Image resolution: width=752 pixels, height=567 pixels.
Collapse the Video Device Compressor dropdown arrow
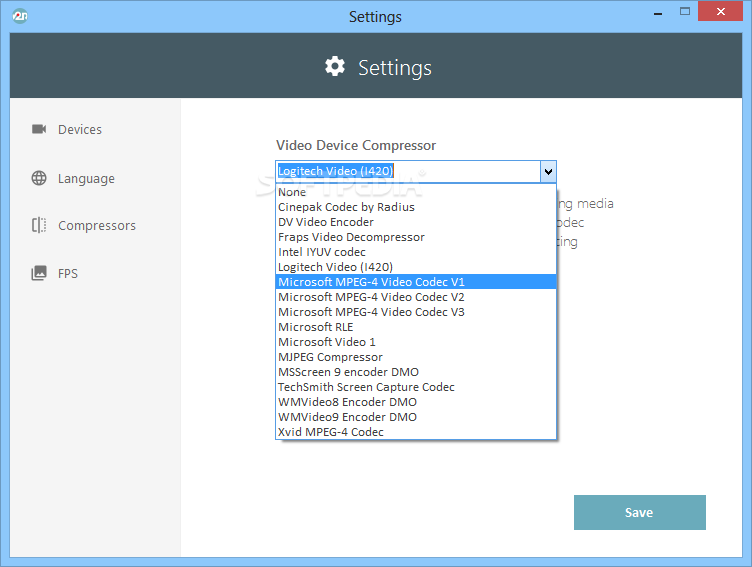[x=548, y=171]
